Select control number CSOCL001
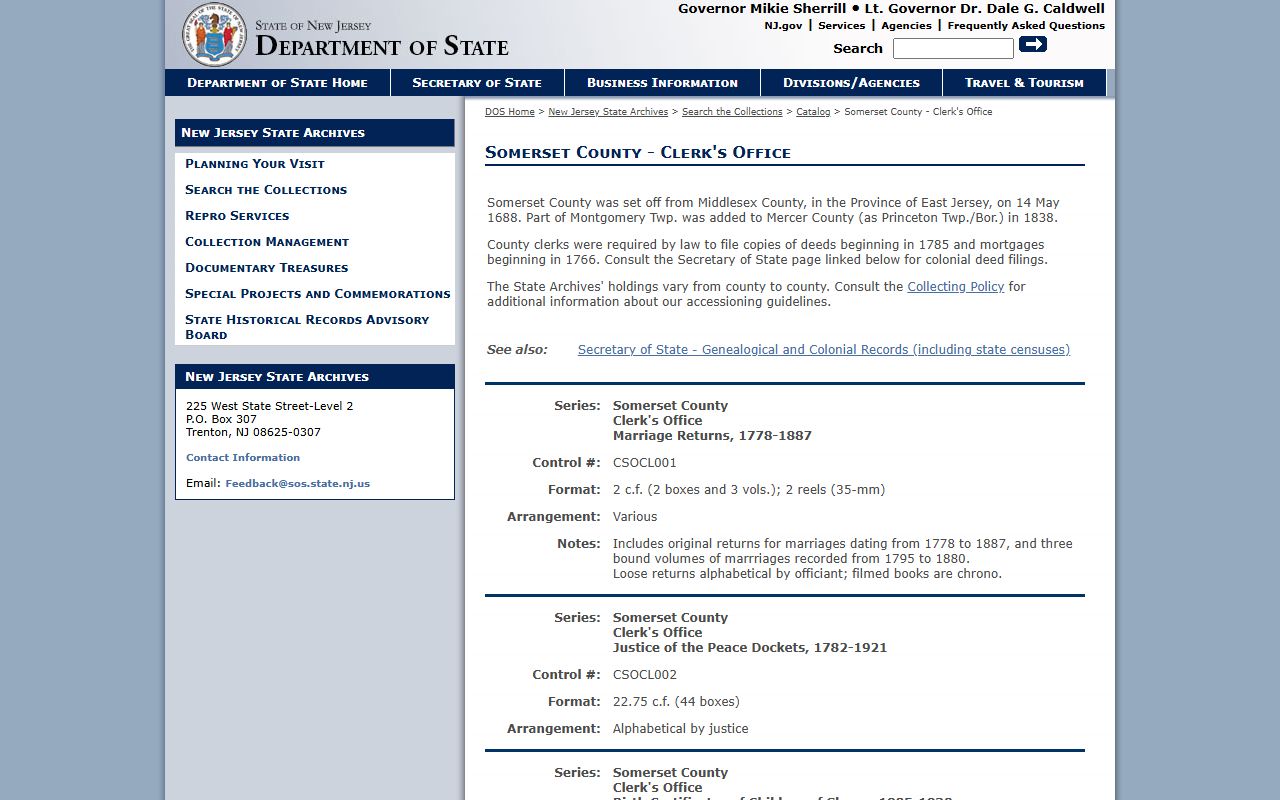Viewport: 1280px width, 800px height. point(645,463)
